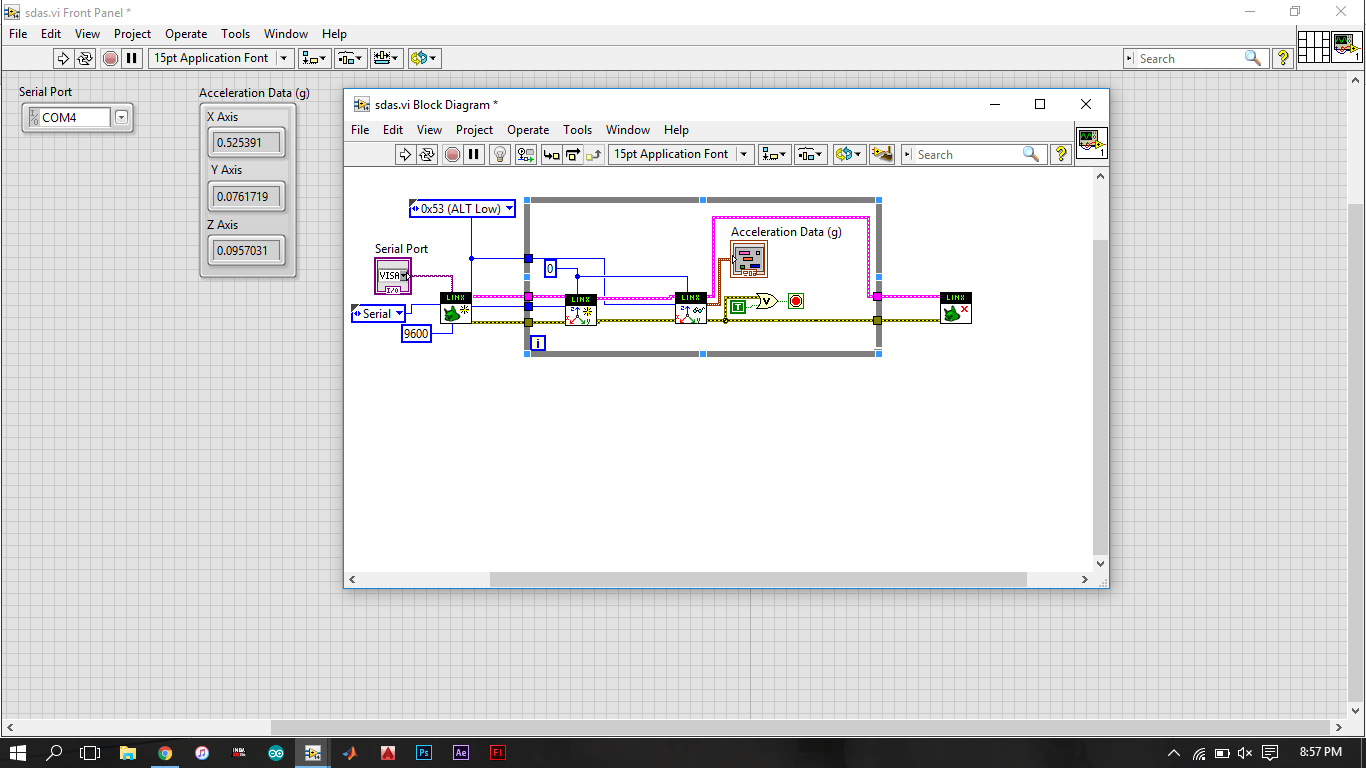Click Front Panel Context Help button

tap(1283, 58)
